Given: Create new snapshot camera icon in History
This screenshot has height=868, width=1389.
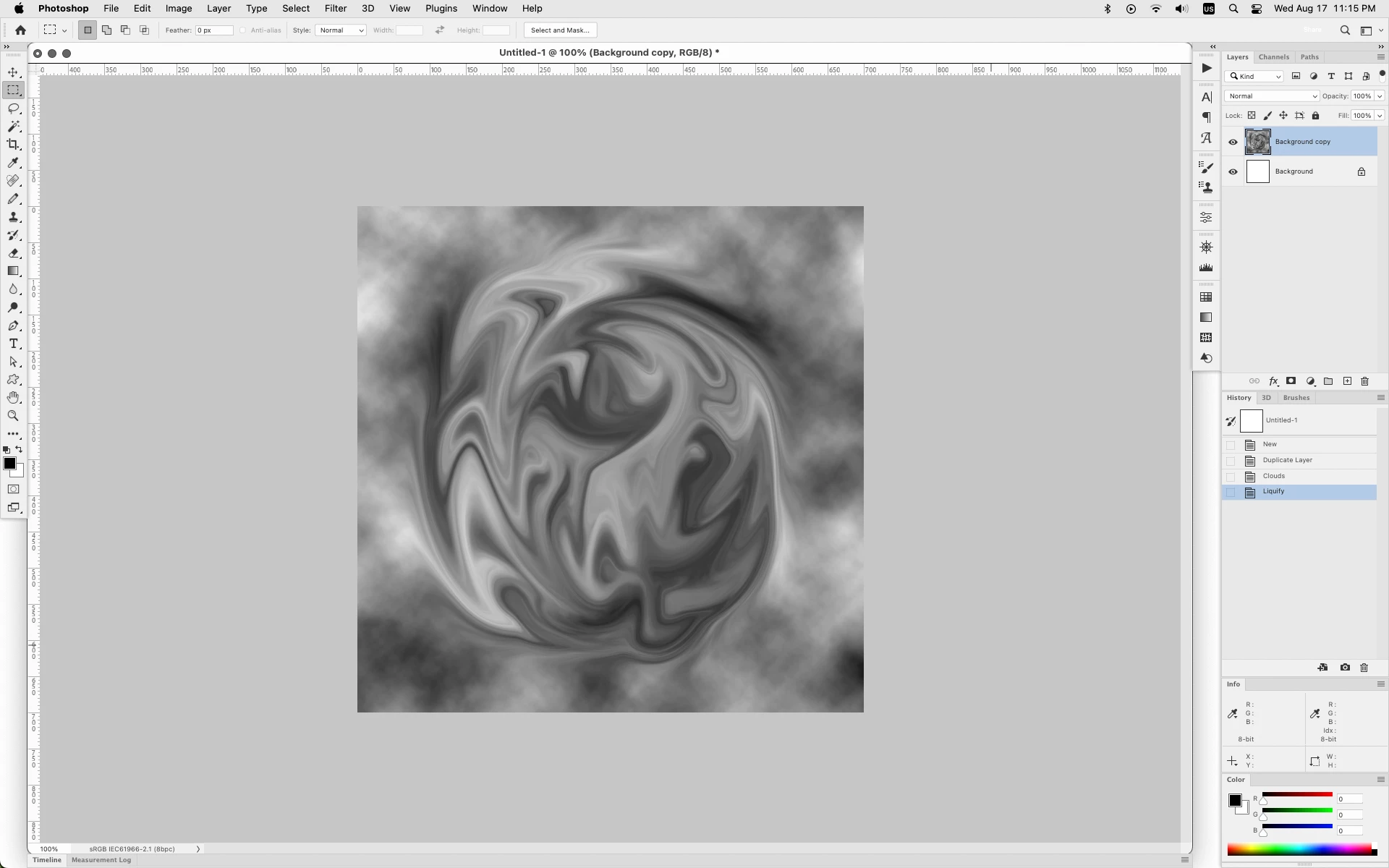Looking at the screenshot, I should (1345, 668).
